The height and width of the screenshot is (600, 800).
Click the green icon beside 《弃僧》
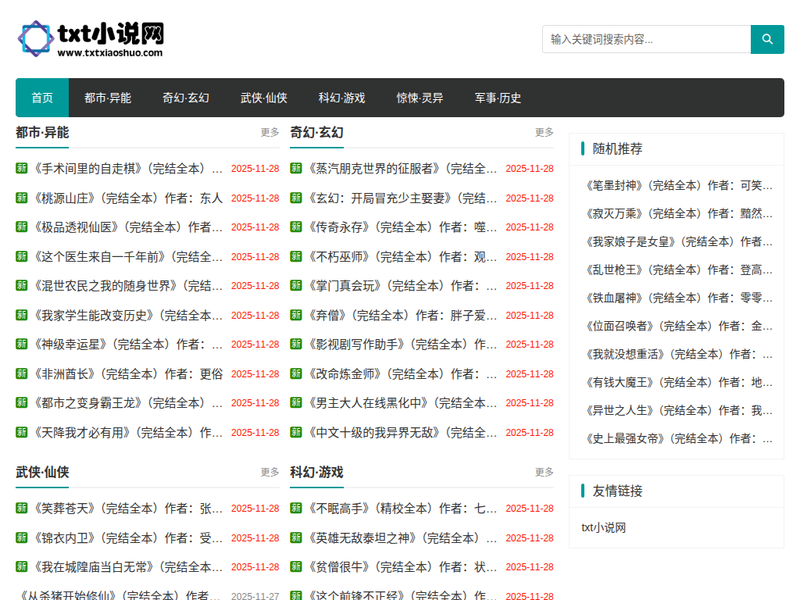point(296,315)
